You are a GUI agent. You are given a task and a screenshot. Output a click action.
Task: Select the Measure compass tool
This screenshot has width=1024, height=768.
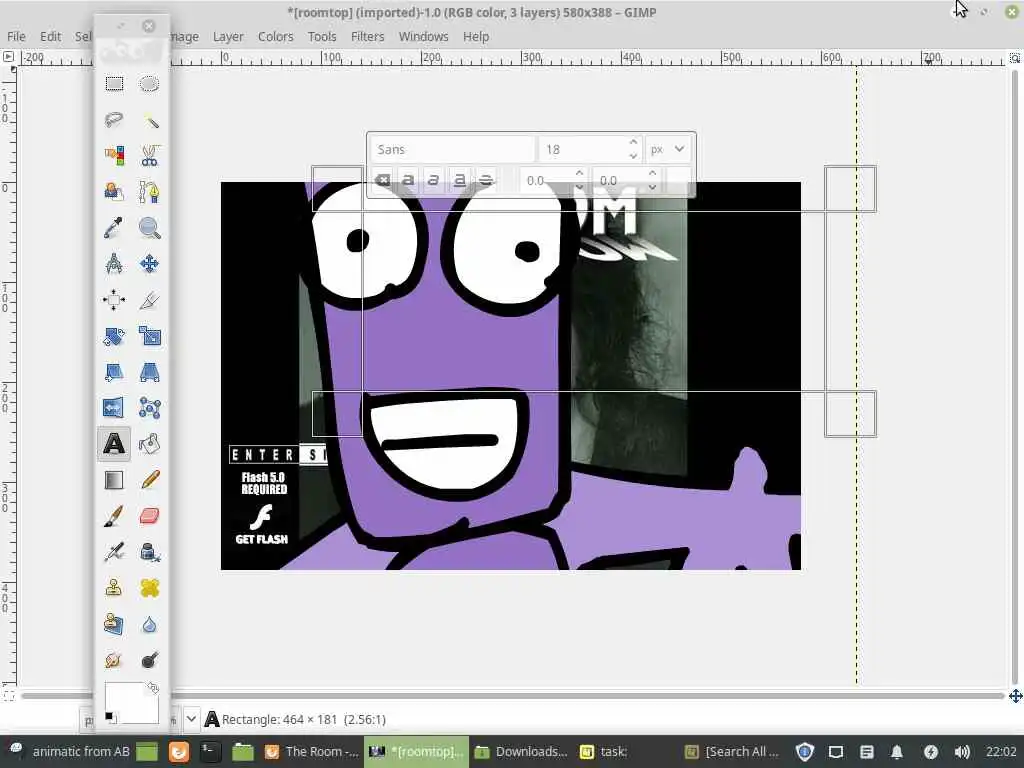tap(114, 264)
